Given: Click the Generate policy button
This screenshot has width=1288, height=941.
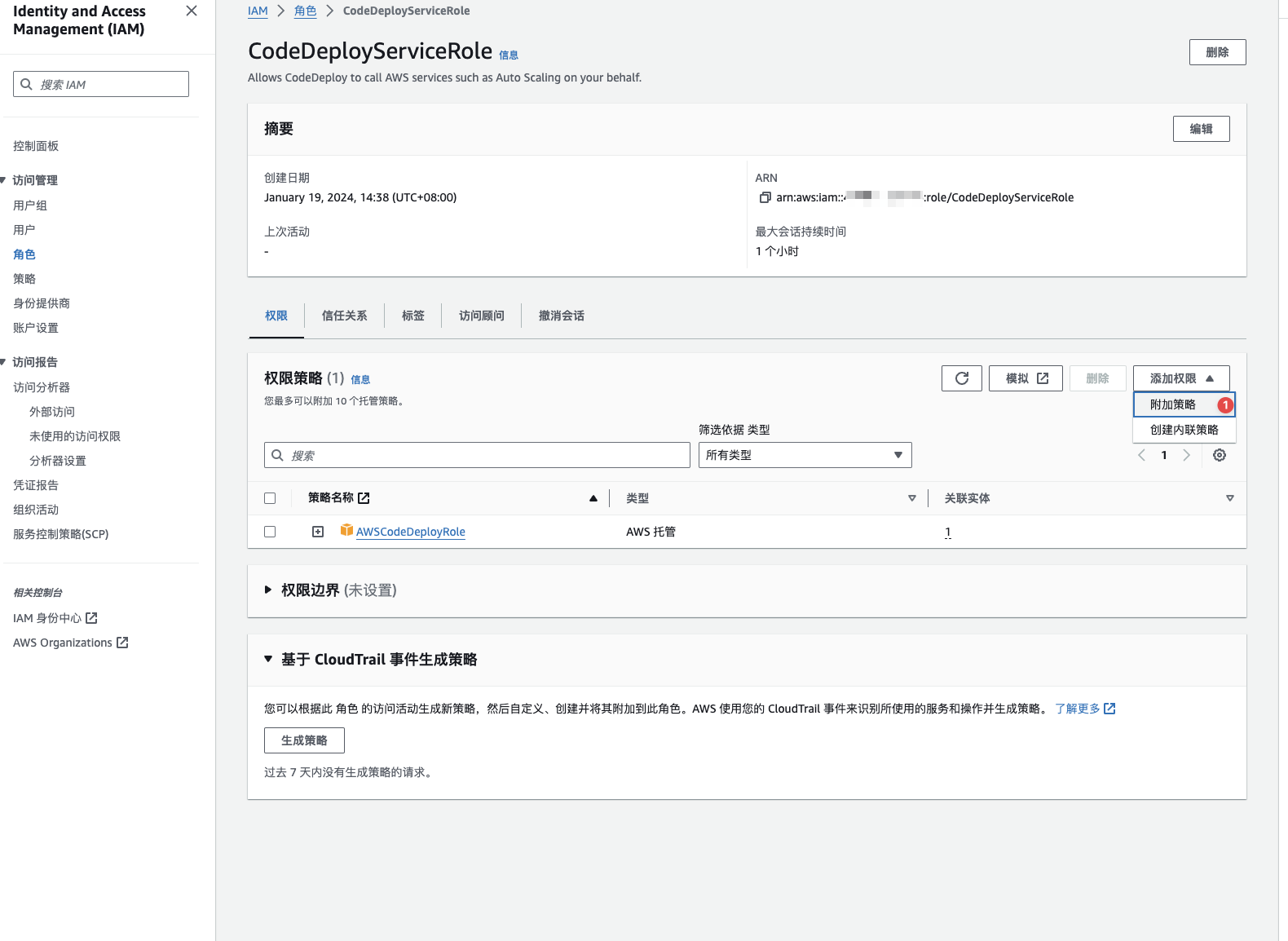Looking at the screenshot, I should (x=304, y=740).
